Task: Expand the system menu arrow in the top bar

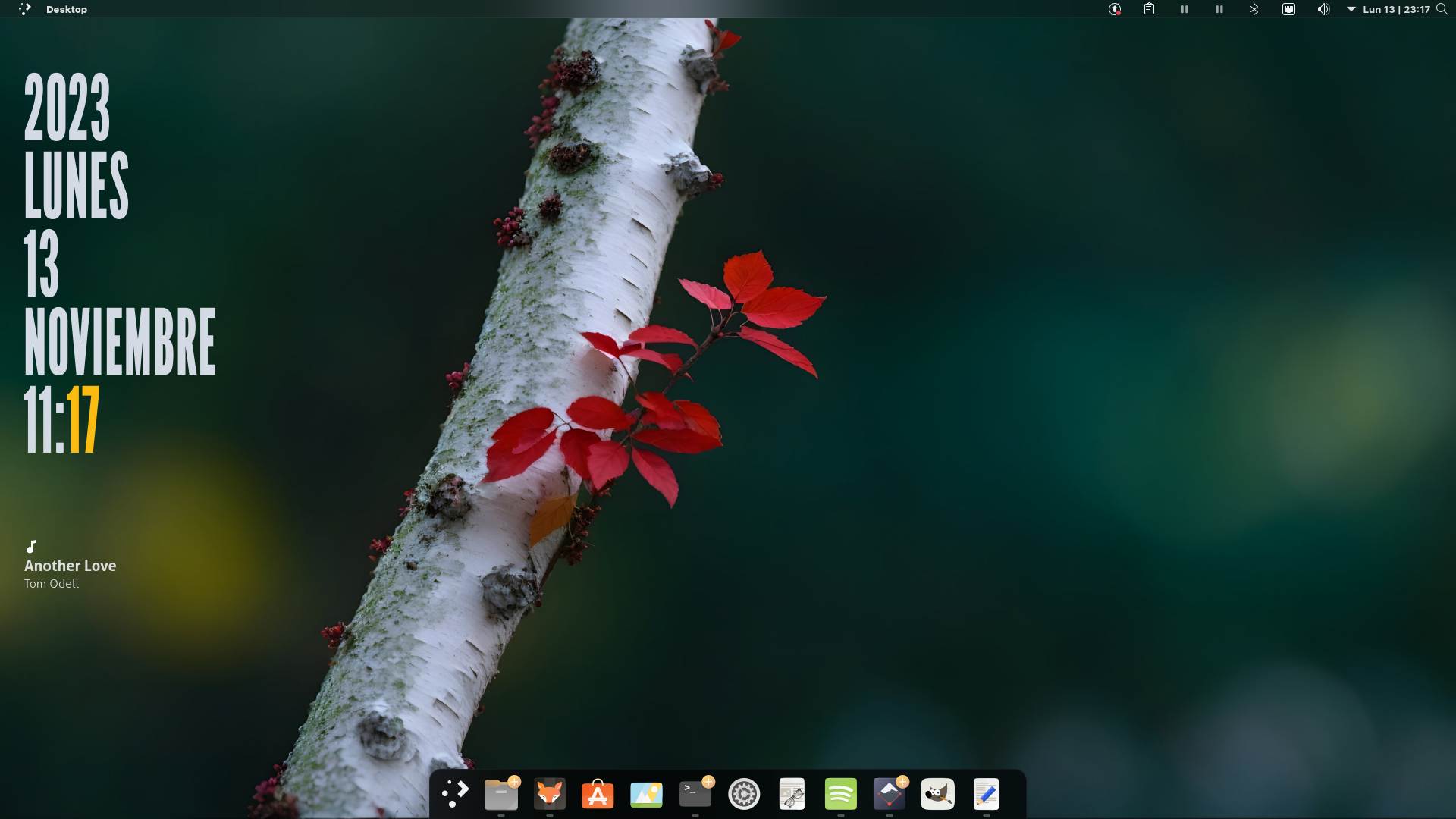Action: 1351,9
